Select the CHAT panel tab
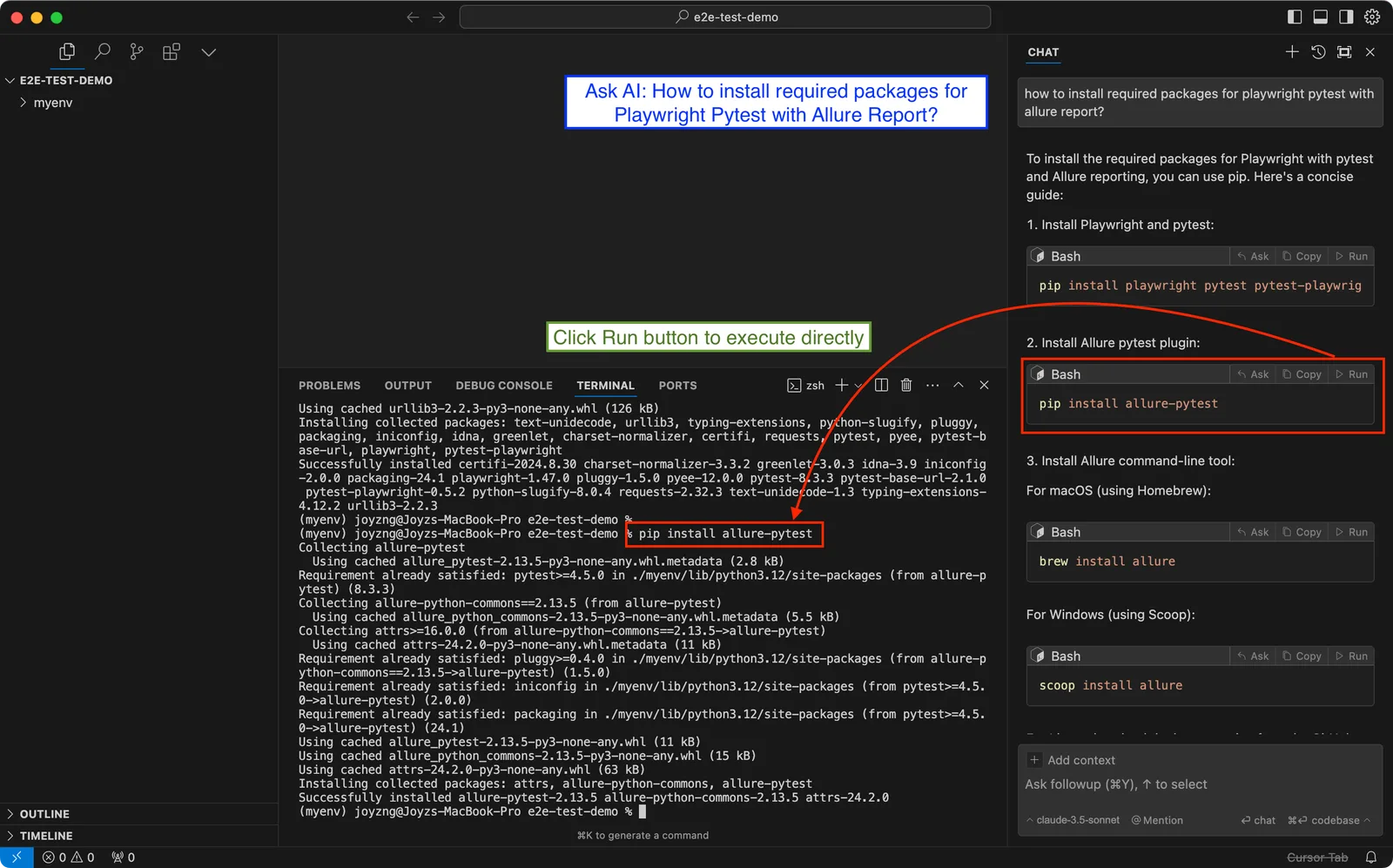The height and width of the screenshot is (868, 1393). (1043, 52)
